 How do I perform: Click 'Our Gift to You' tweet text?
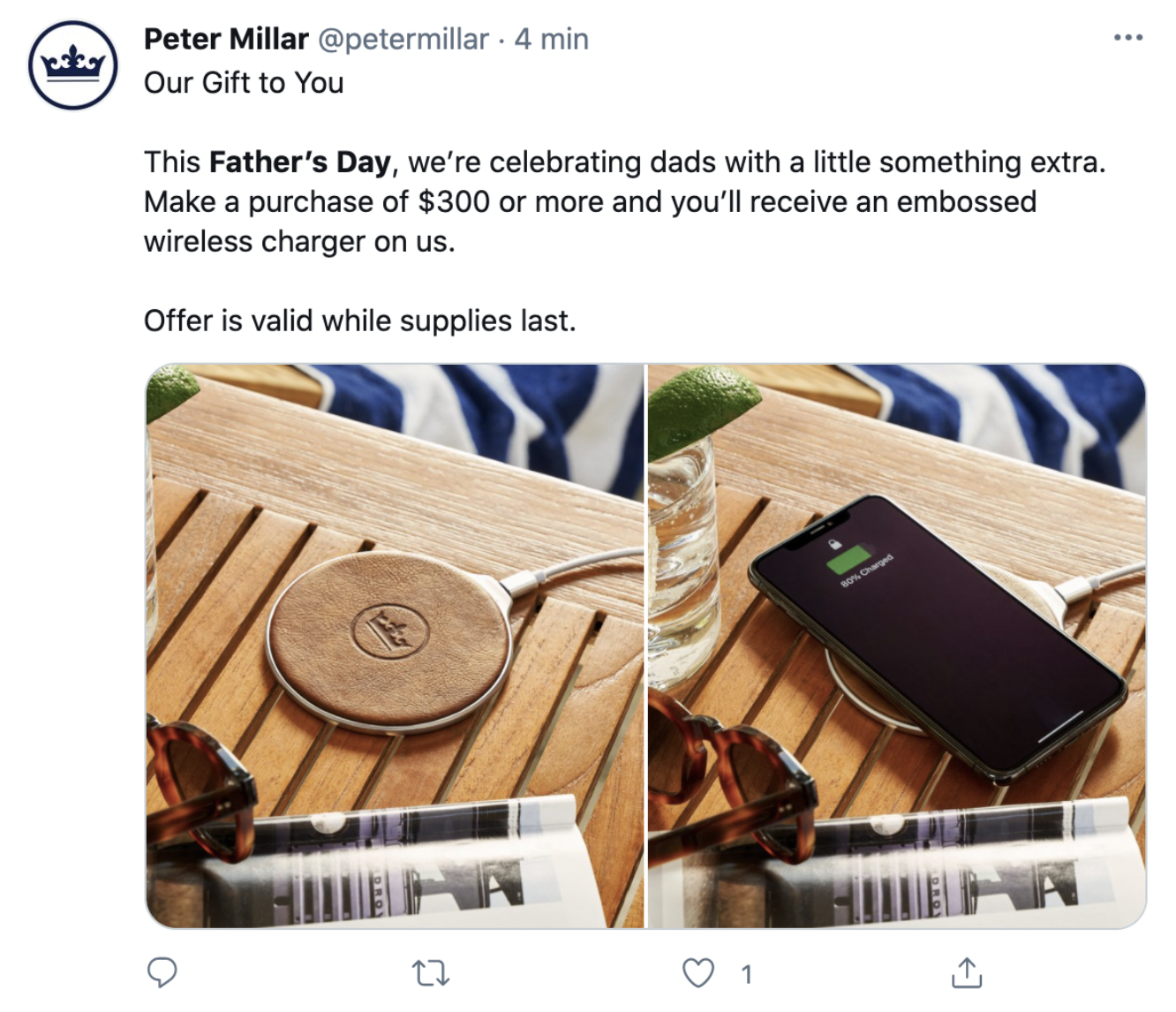pos(244,83)
